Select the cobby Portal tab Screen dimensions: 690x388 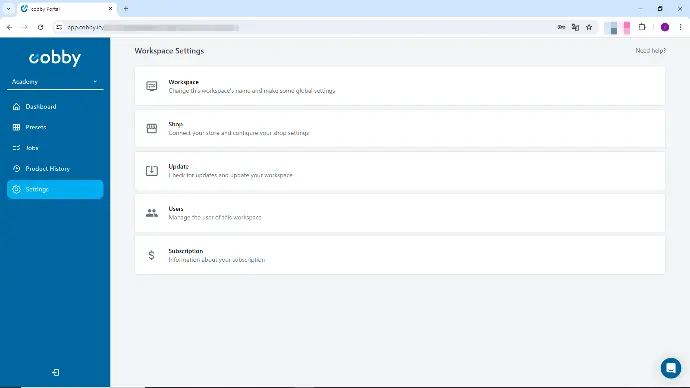click(x=66, y=9)
